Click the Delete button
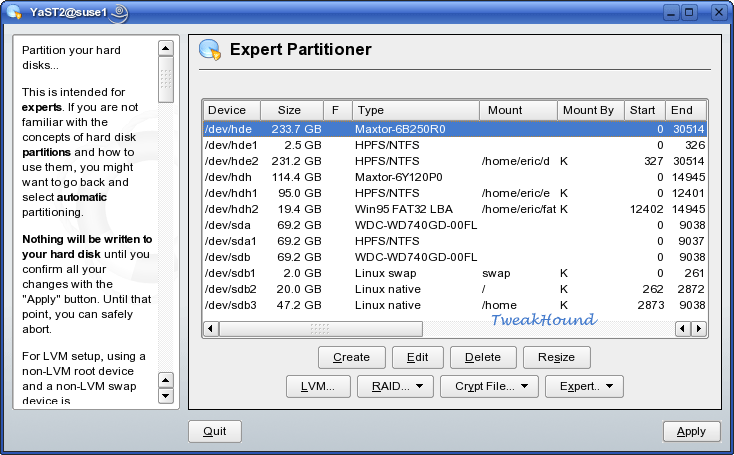The height and width of the screenshot is (455, 734). tap(483, 358)
